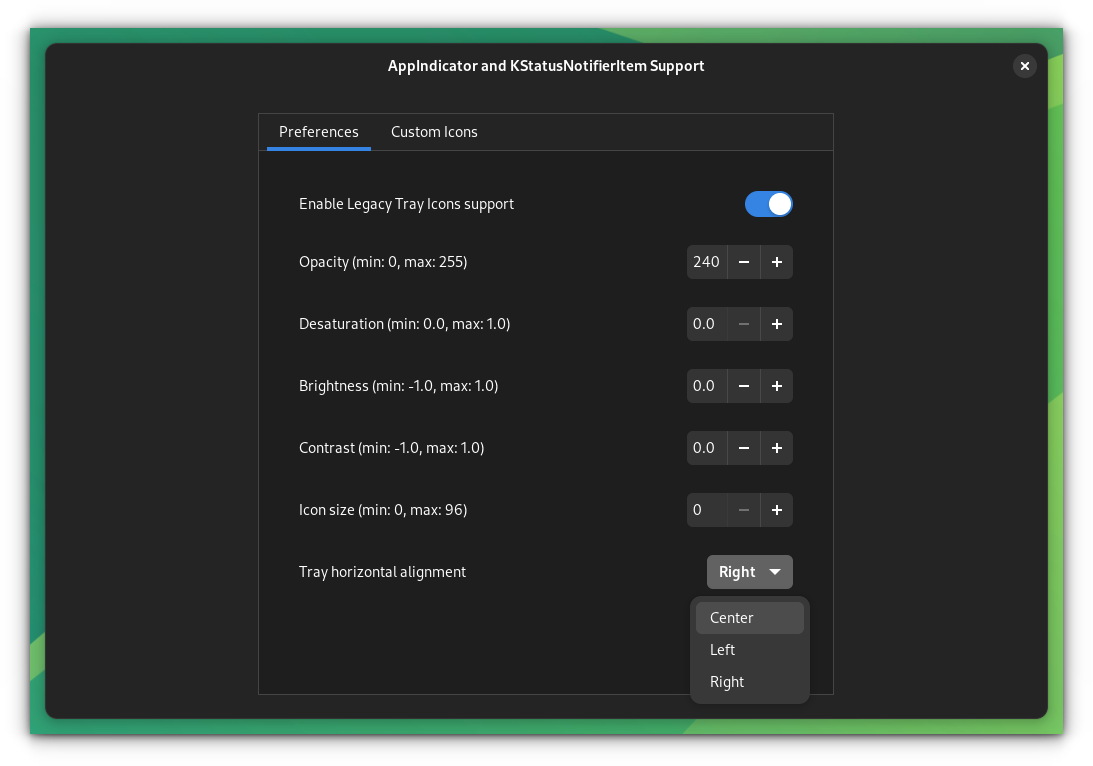Switch to the Custom Icons tab
This screenshot has height=766, width=1093.
point(434,131)
